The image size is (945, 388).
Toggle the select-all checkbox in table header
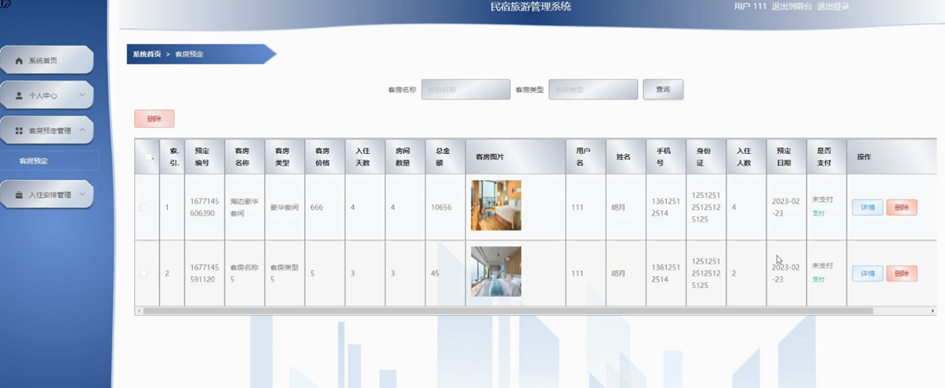[x=148, y=157]
